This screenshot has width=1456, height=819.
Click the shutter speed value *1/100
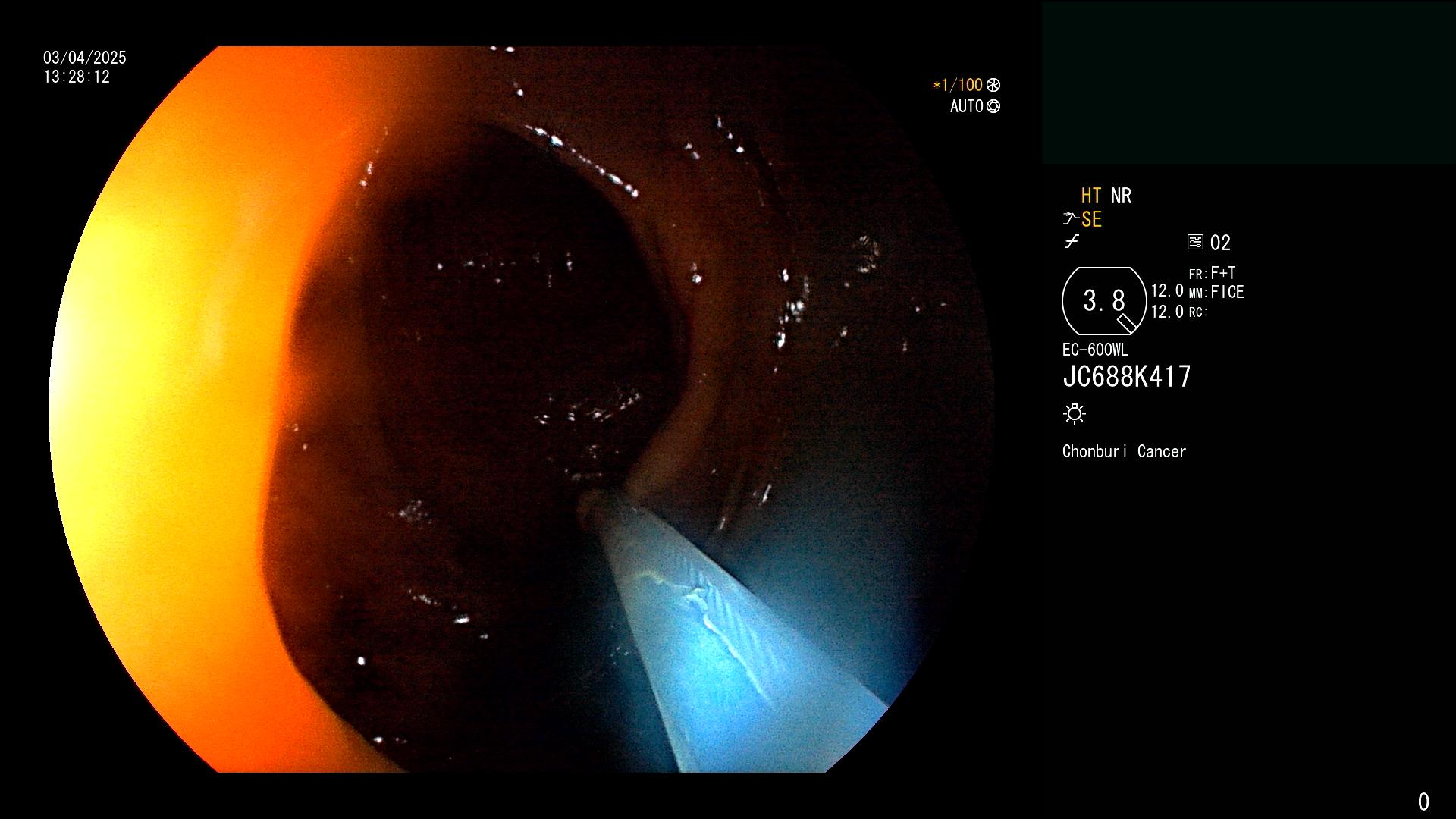click(958, 85)
